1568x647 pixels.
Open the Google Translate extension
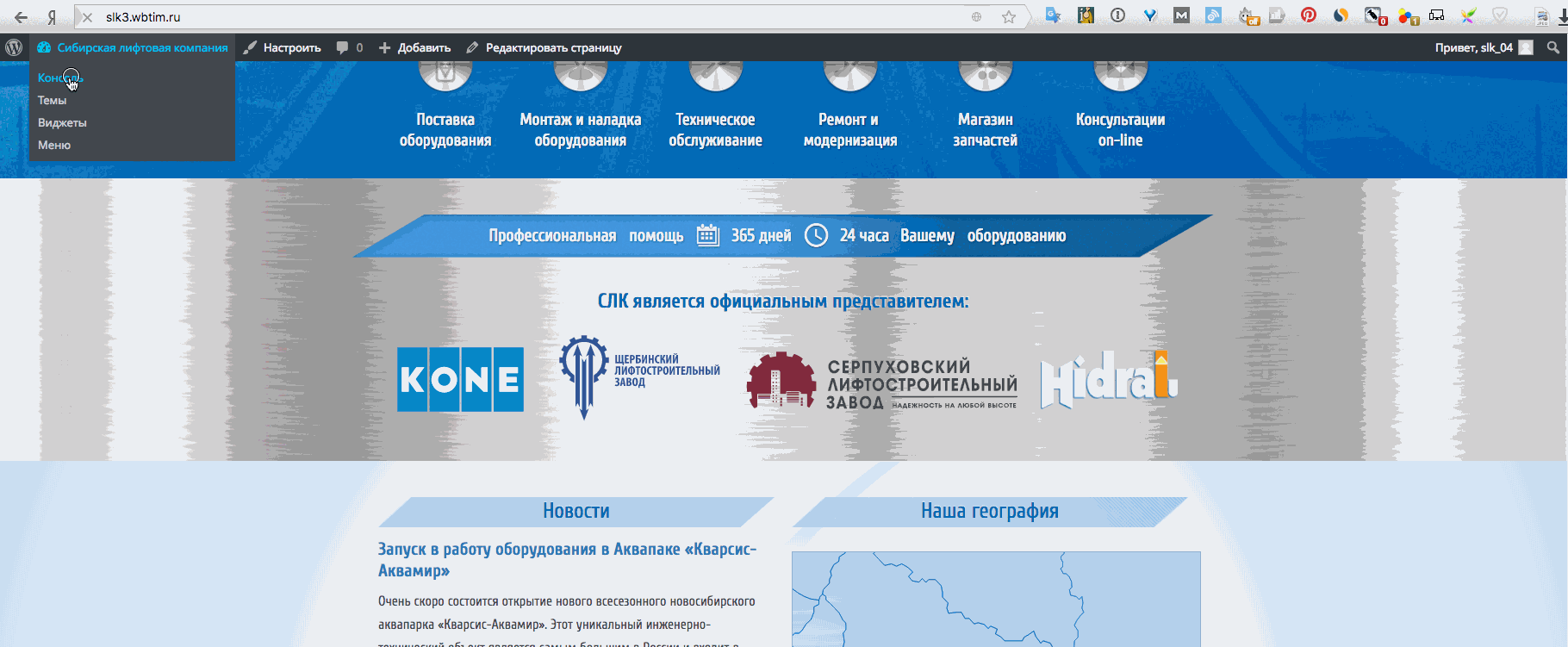click(1054, 16)
